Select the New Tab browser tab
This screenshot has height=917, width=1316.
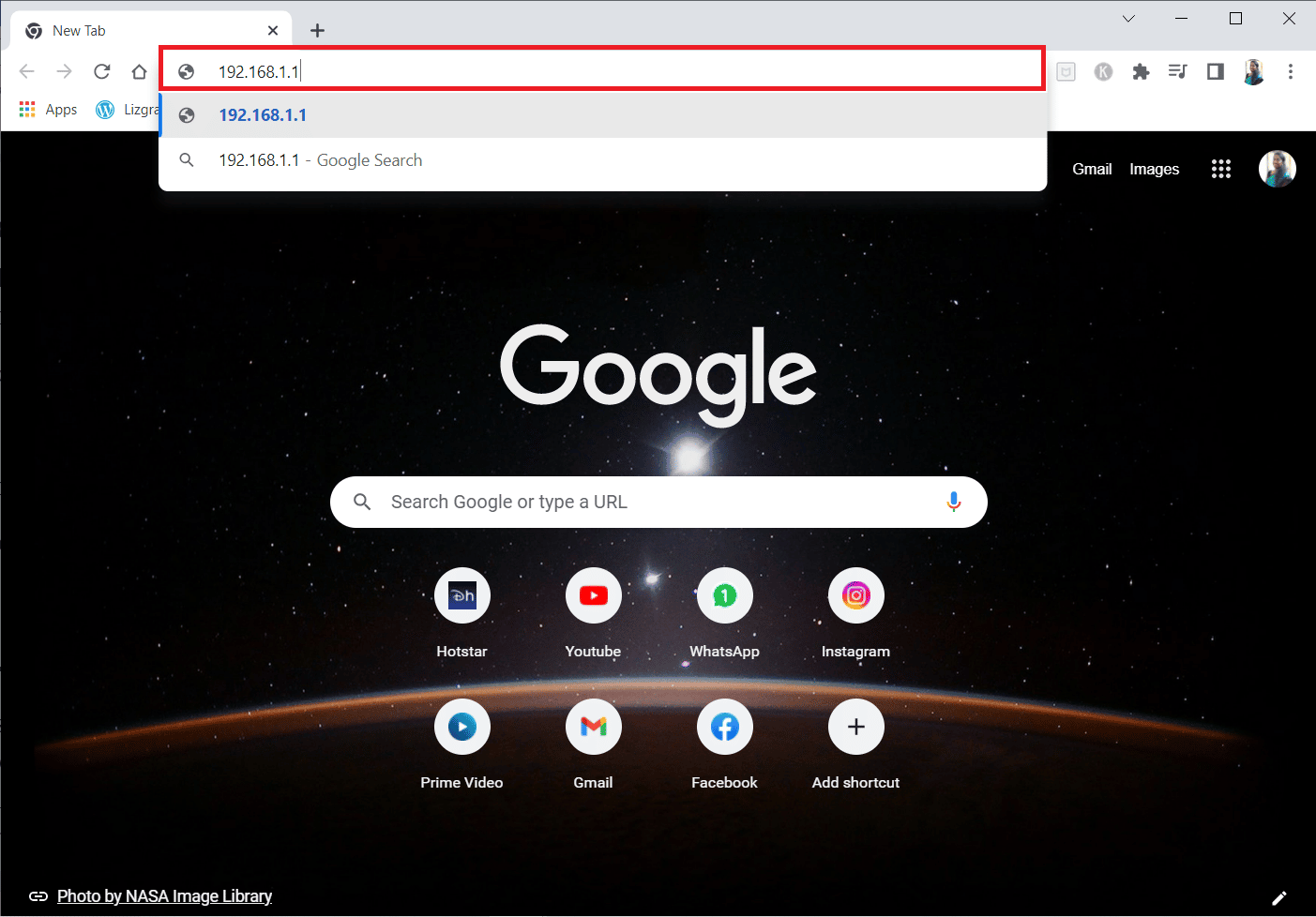[152, 30]
